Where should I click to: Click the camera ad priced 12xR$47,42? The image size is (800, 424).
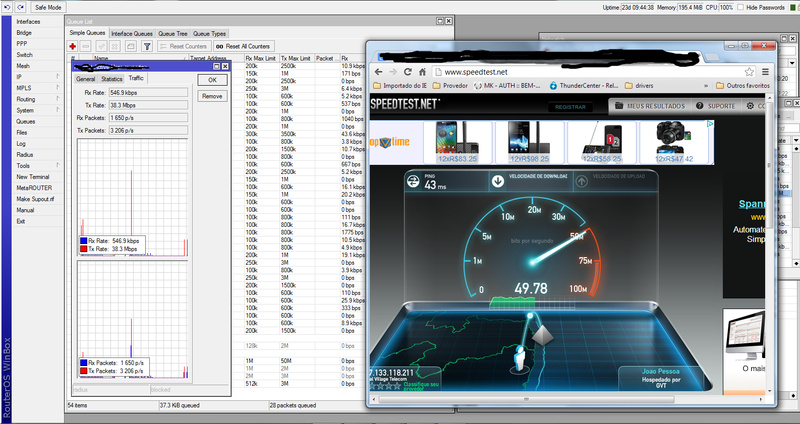[674, 142]
